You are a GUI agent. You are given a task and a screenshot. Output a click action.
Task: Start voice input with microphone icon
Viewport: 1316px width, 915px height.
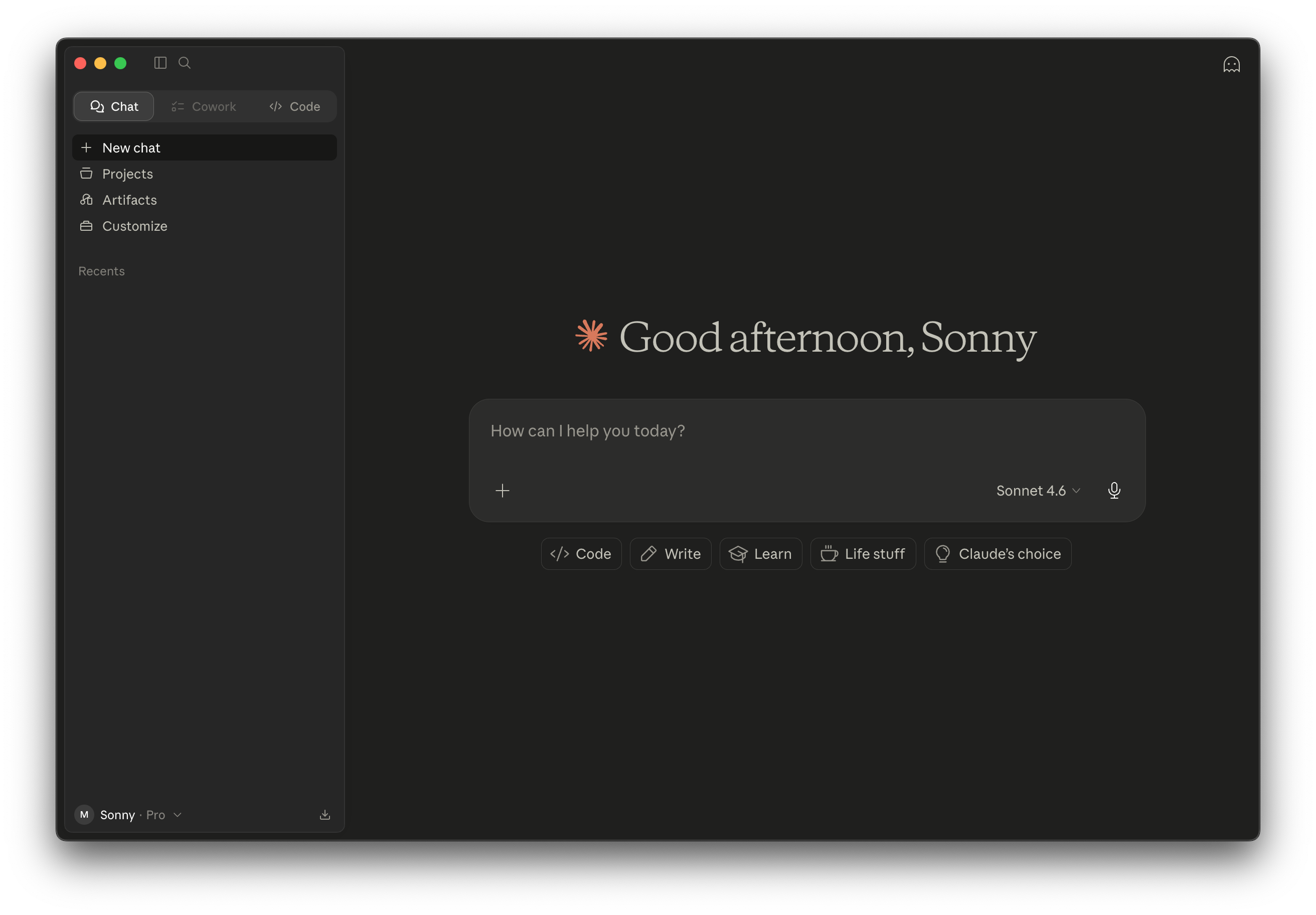pos(1114,491)
